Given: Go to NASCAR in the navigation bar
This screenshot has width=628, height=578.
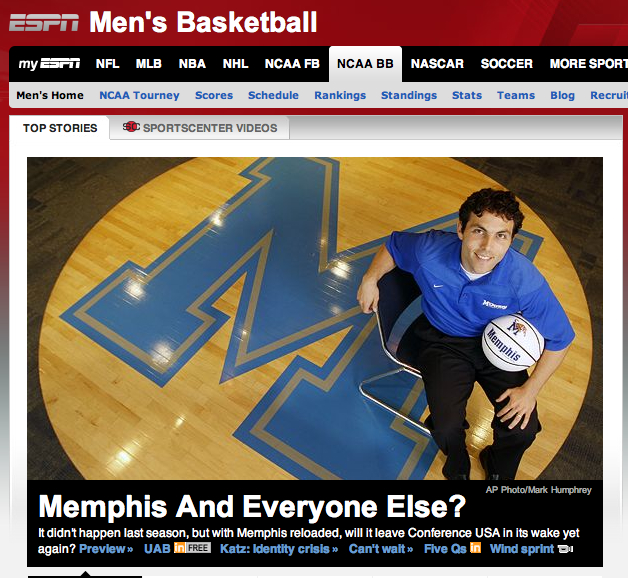Looking at the screenshot, I should click(x=437, y=64).
